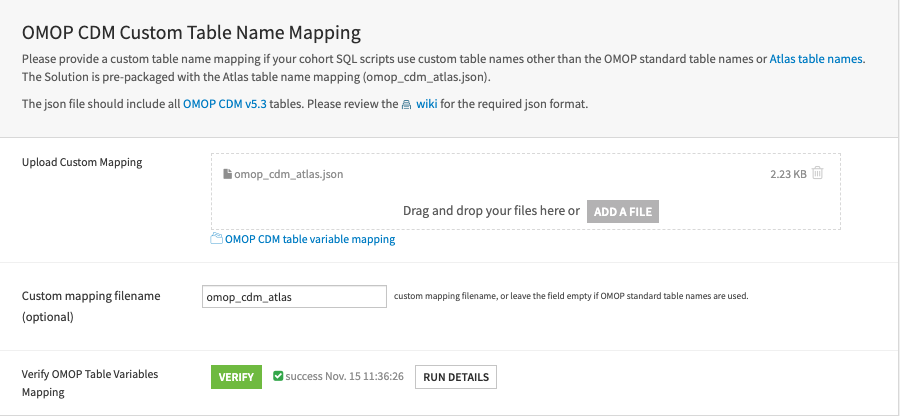This screenshot has width=900, height=416.
Task: Open RUN DETAILS
Action: pos(456,377)
